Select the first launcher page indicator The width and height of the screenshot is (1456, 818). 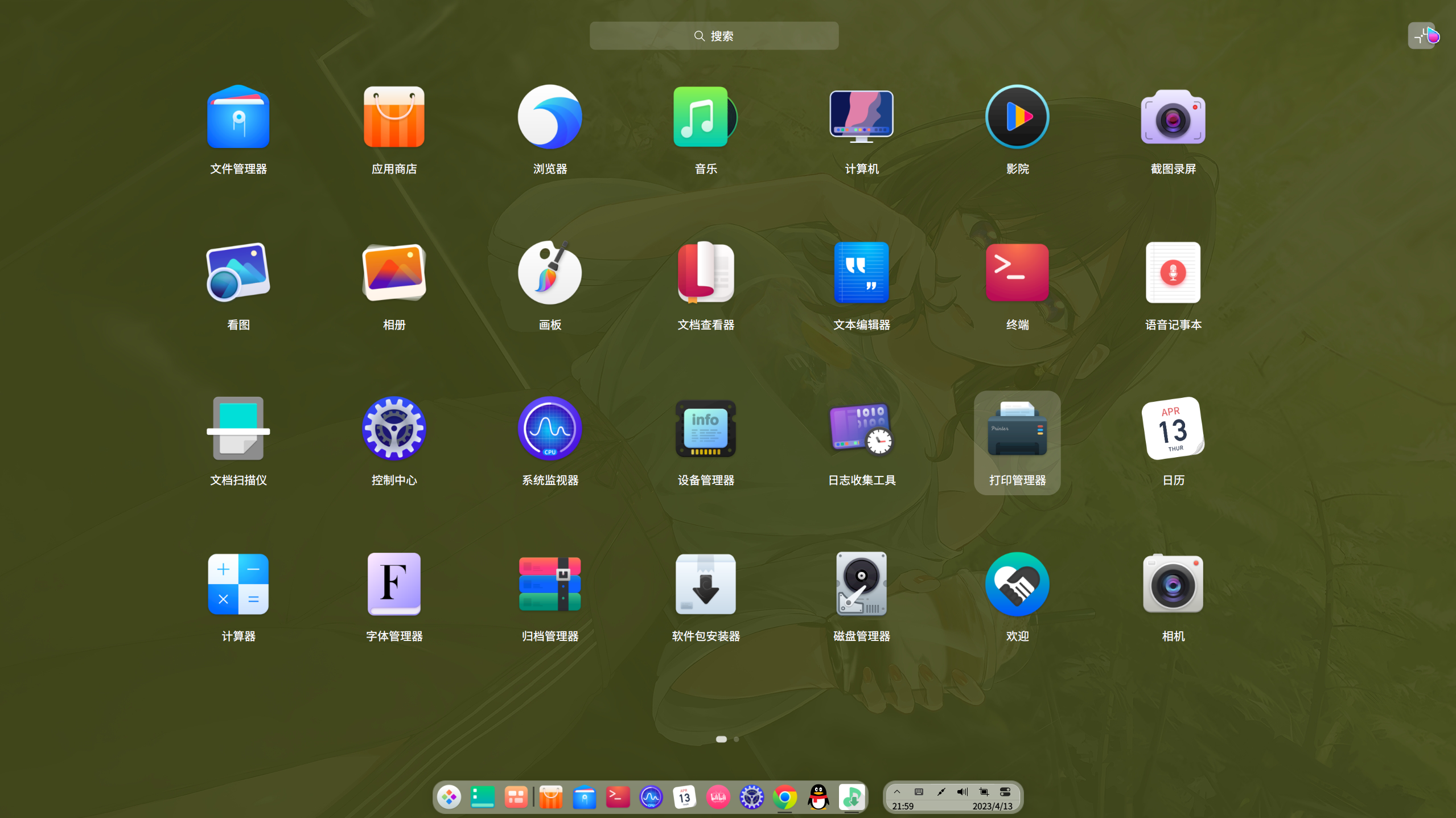click(721, 739)
